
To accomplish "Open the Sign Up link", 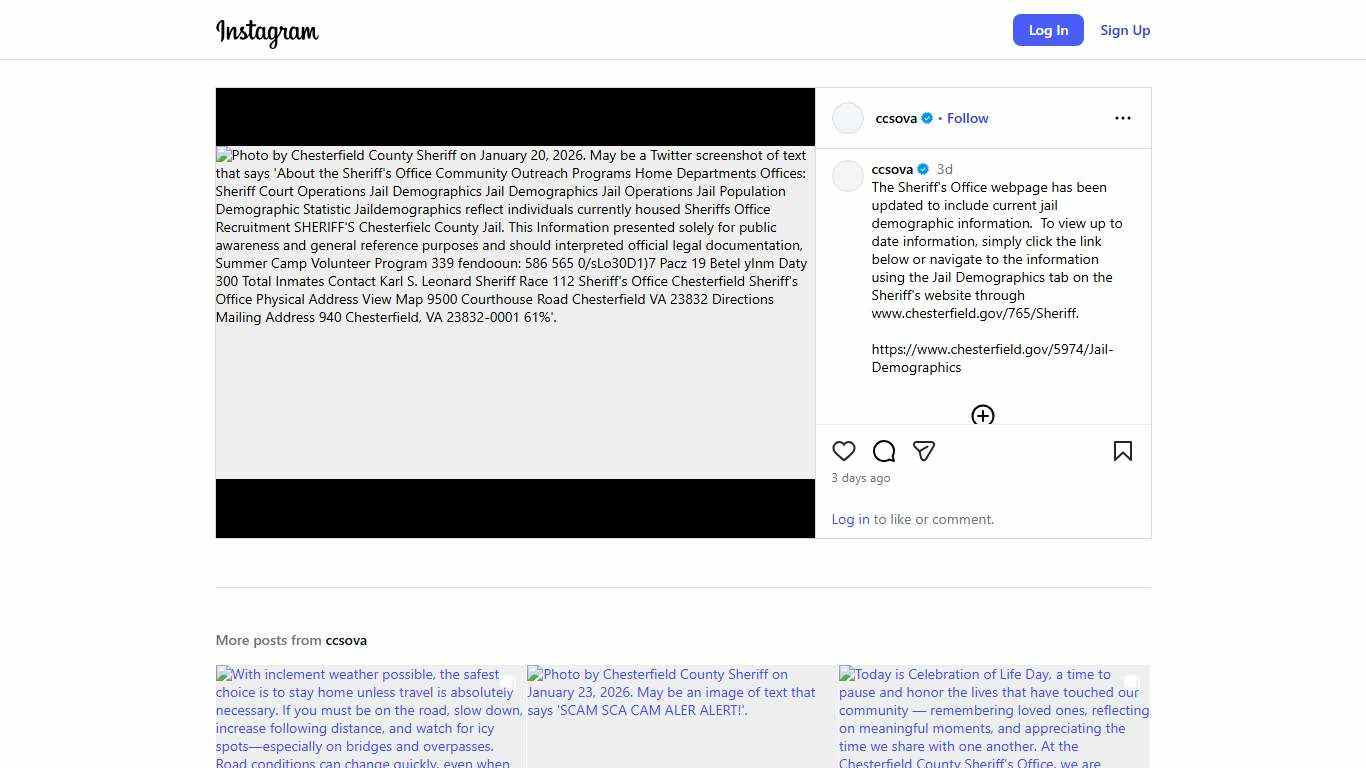I will pyautogui.click(x=1125, y=30).
